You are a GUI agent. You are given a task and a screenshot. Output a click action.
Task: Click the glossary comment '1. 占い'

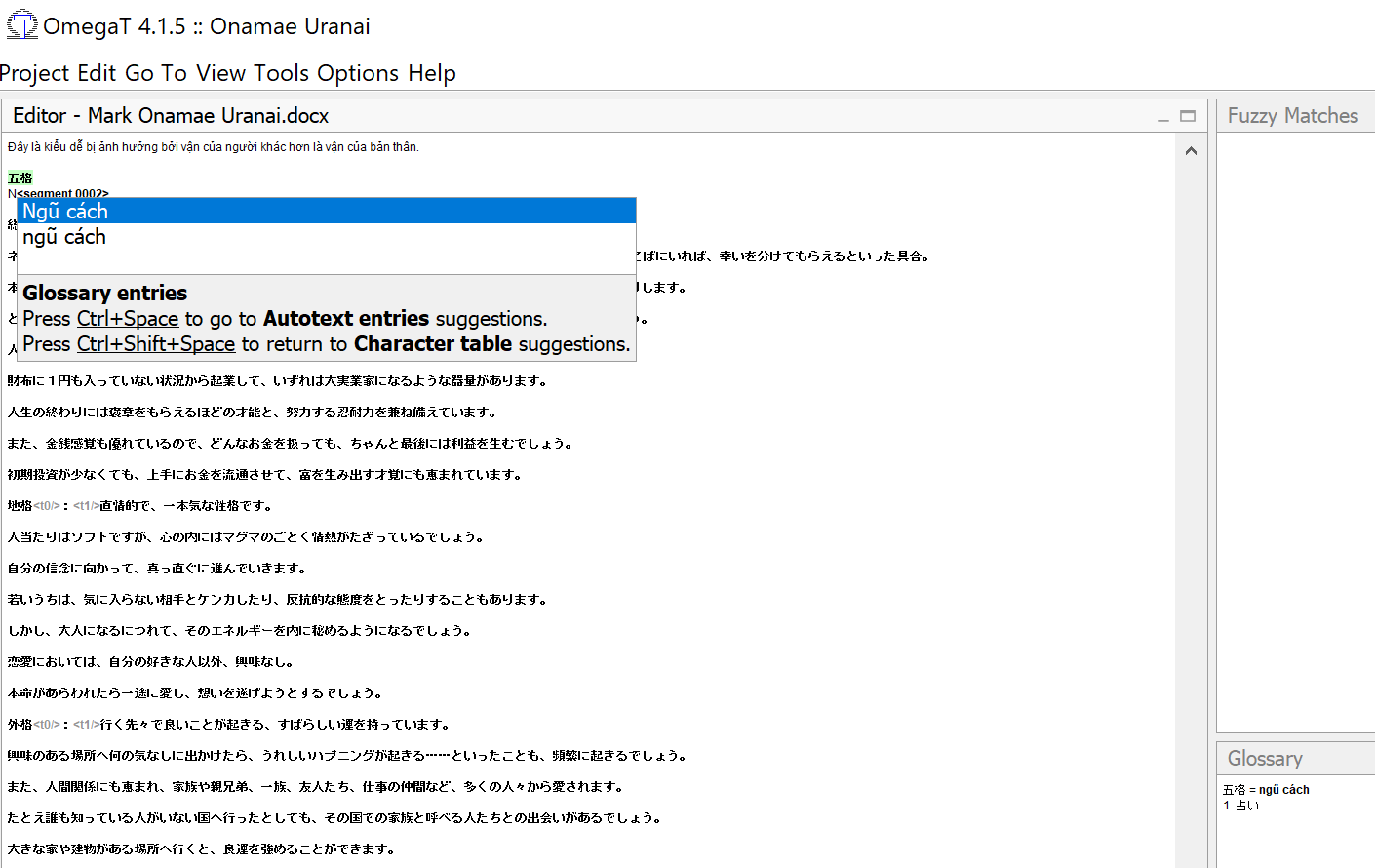point(1241,806)
